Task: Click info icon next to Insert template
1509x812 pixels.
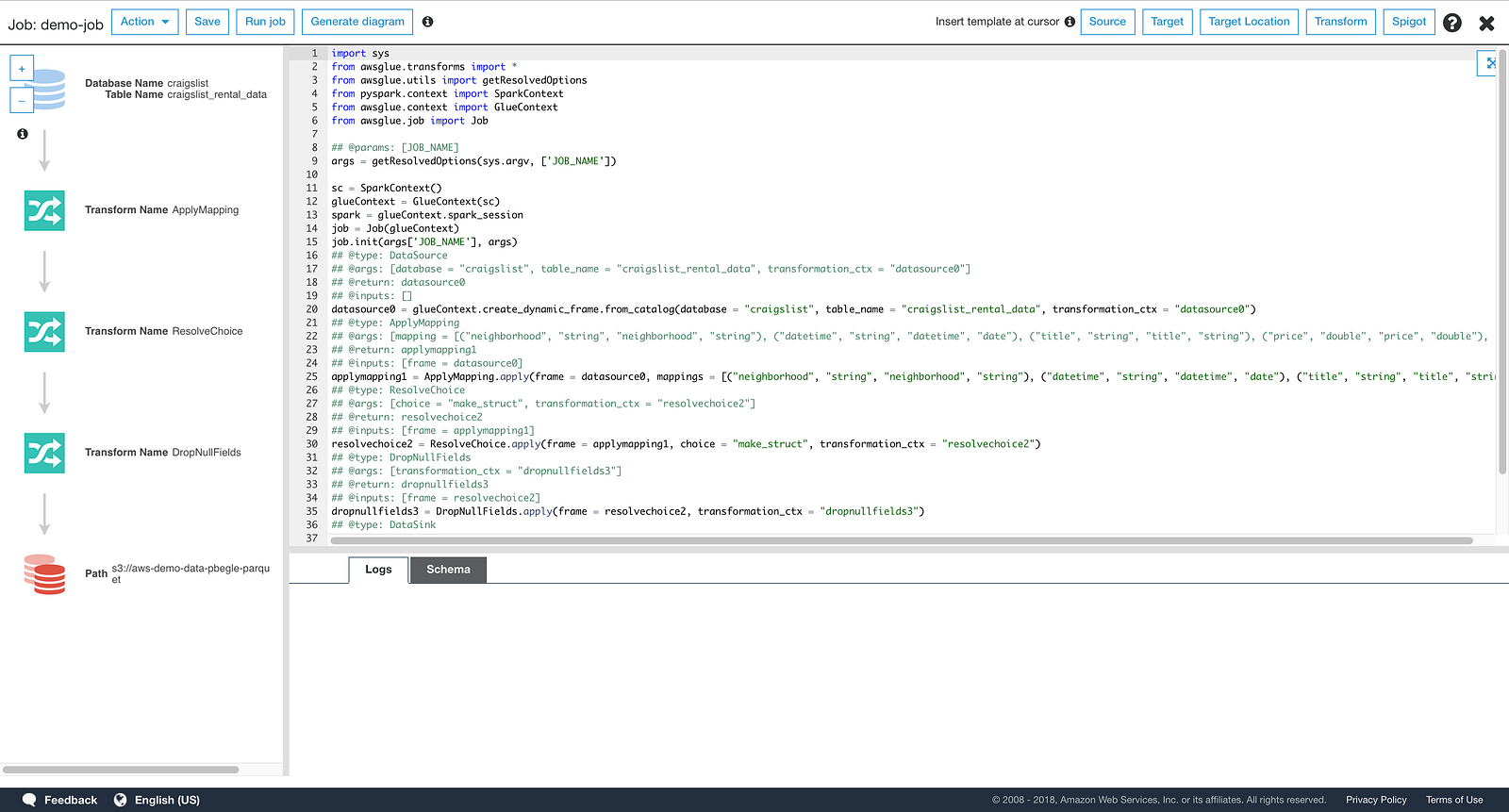Action: point(1070,22)
